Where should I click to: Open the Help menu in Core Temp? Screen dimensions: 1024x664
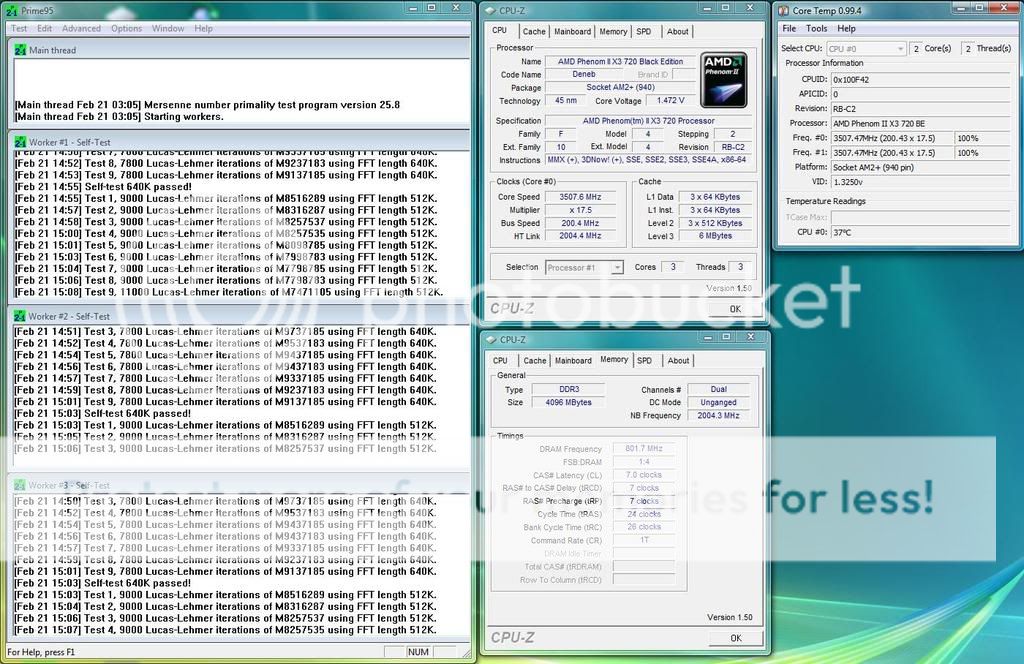point(846,29)
